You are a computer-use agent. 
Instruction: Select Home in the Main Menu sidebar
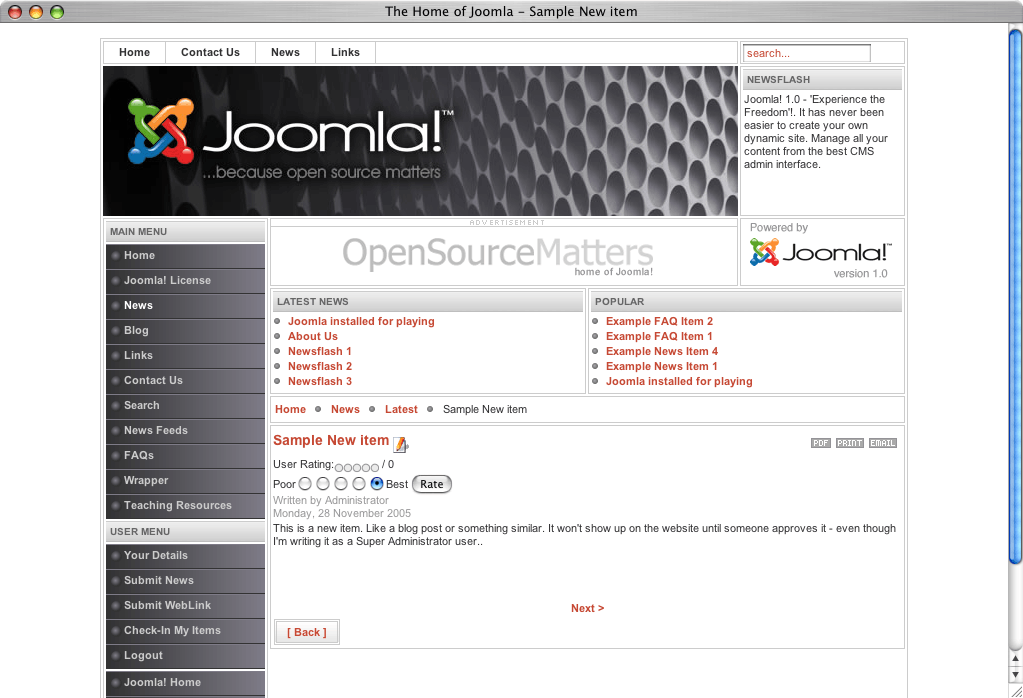point(185,256)
